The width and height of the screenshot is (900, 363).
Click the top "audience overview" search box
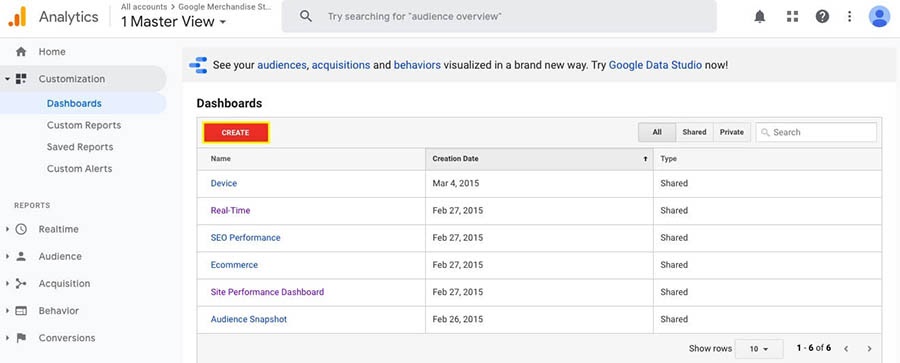pos(499,17)
